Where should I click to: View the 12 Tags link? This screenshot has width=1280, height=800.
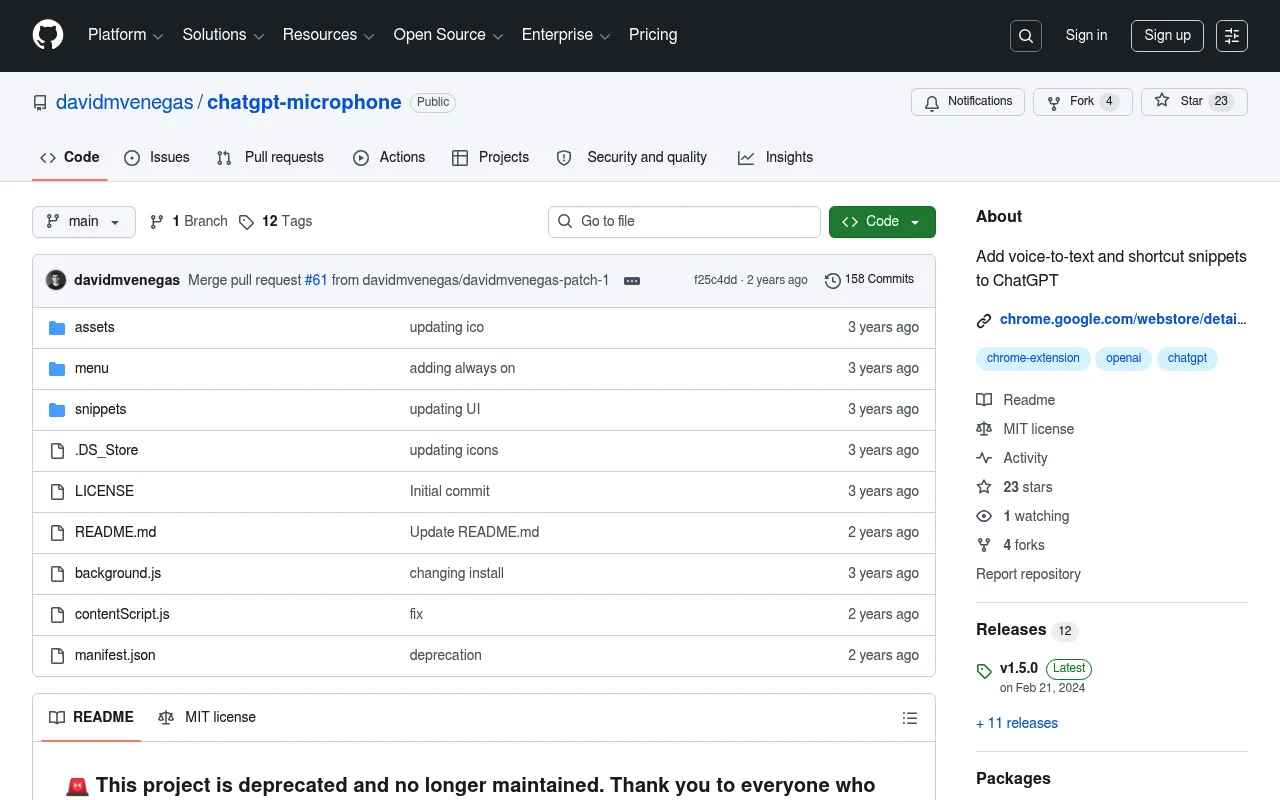click(x=276, y=222)
